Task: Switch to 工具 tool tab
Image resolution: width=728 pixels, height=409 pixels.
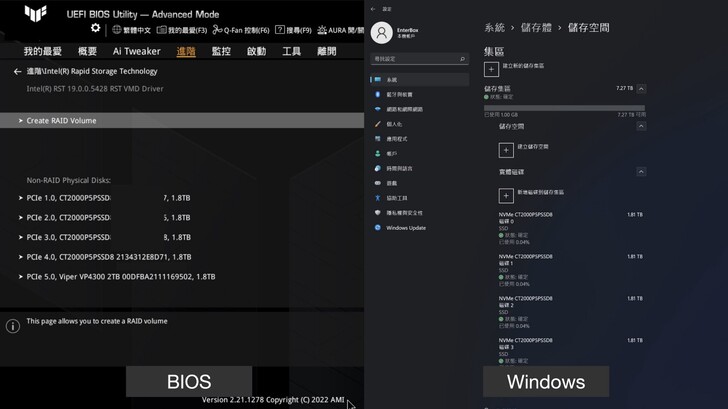Action: coord(292,51)
